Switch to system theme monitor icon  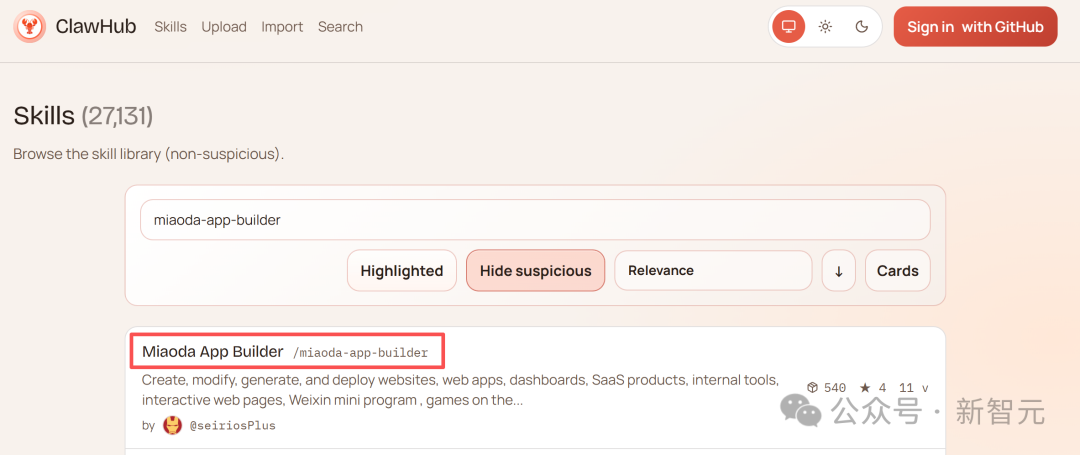pyautogui.click(x=788, y=27)
